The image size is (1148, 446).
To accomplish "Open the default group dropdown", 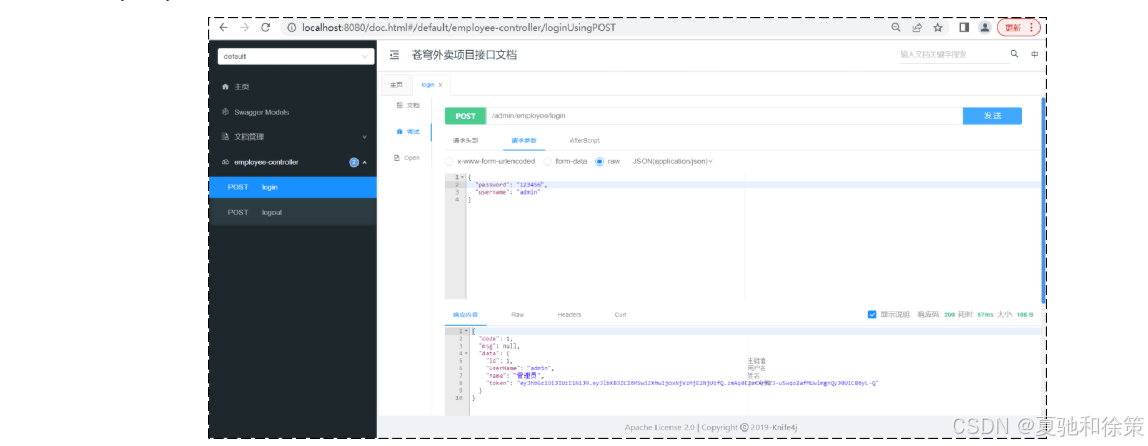I will (297, 56).
